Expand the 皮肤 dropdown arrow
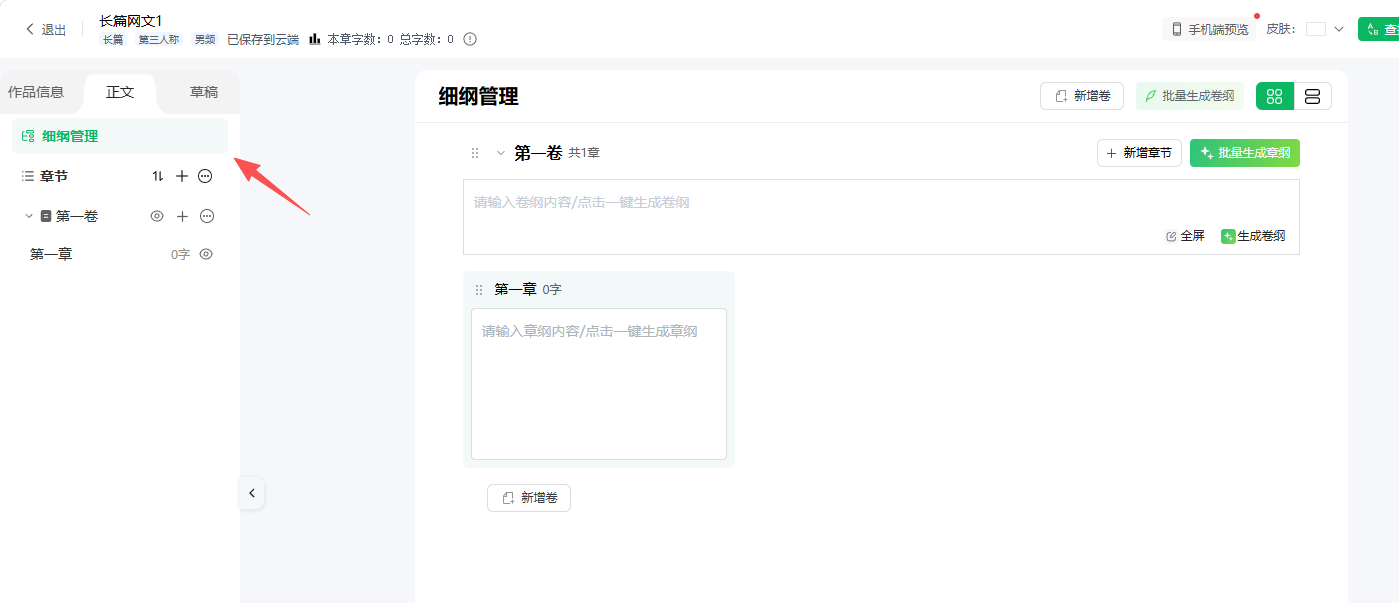1399x603 pixels. [1339, 29]
